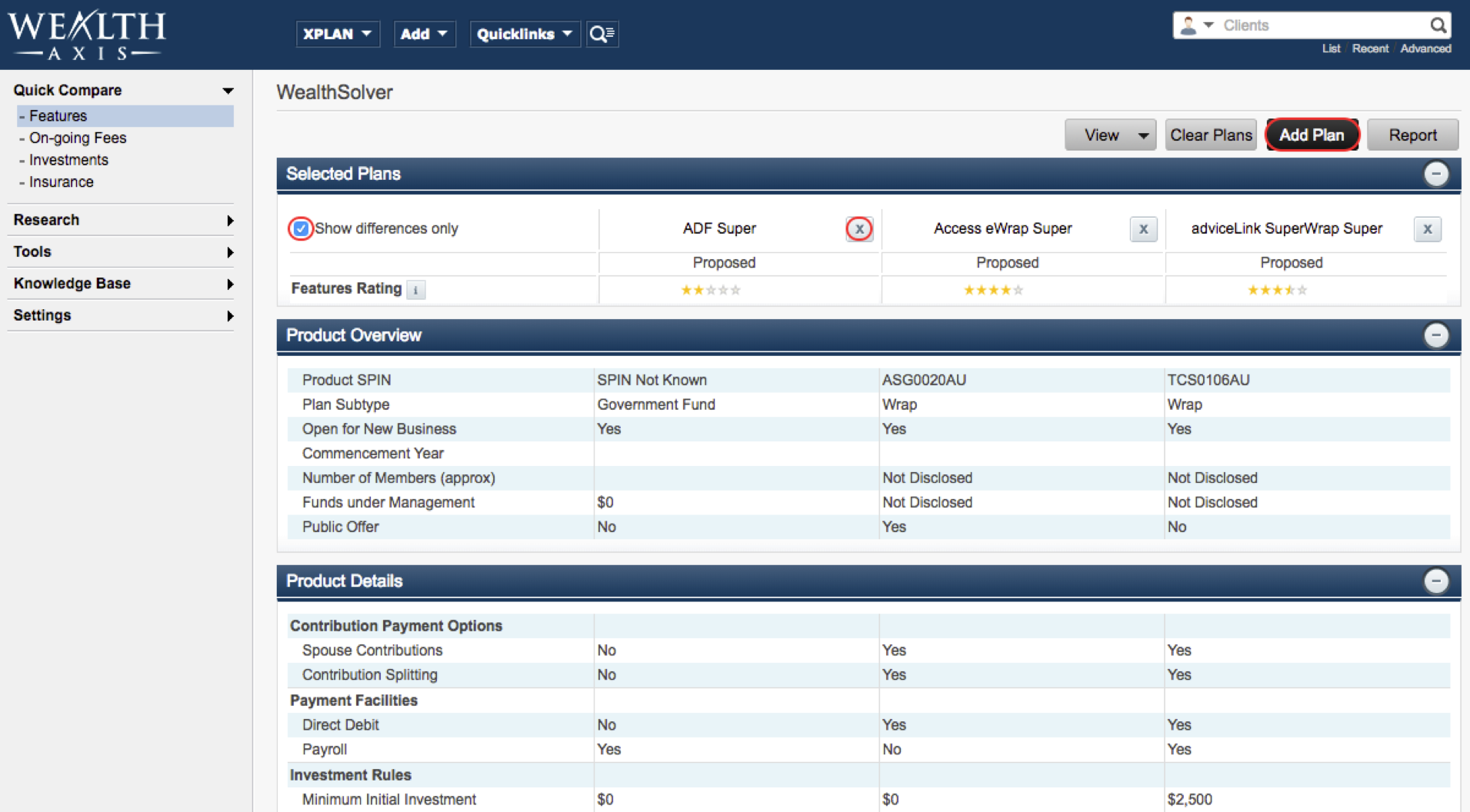Click Access eWrap Super's star rating
The image size is (1470, 812).
pos(994,290)
